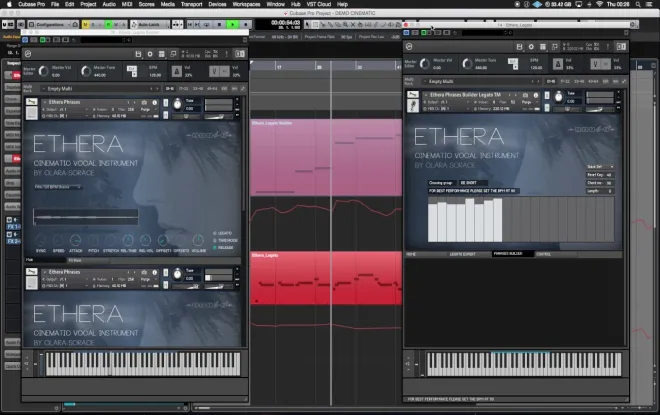Open snapshot camera icon of first Ethera Phrases

[144, 102]
